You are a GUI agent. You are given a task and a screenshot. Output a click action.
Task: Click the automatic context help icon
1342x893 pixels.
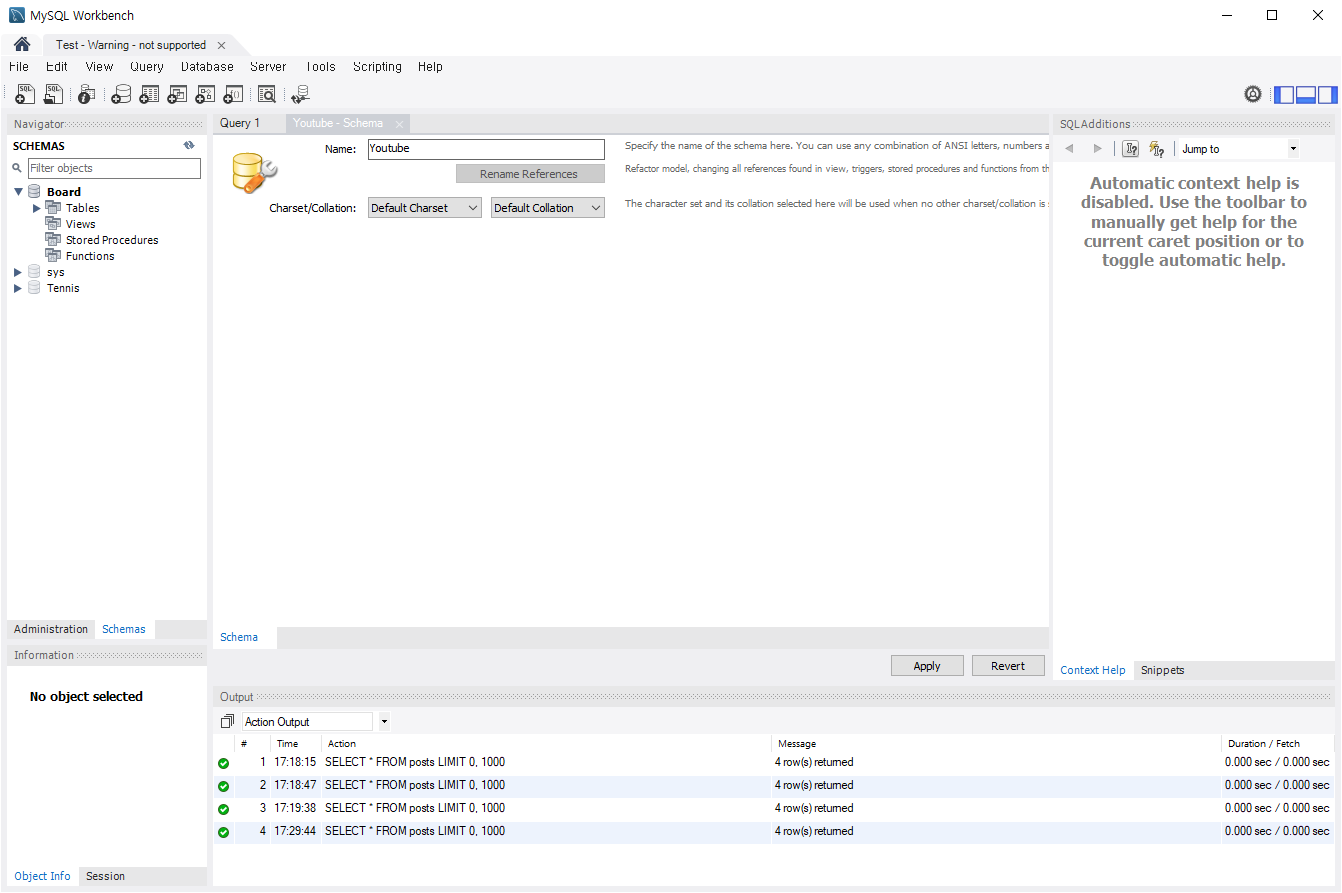pyautogui.click(x=1157, y=149)
